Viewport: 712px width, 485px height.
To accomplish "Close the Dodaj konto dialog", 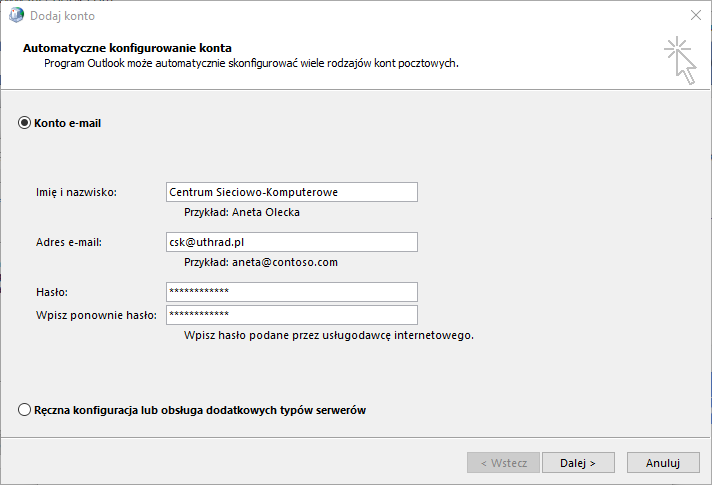I will (696, 15).
